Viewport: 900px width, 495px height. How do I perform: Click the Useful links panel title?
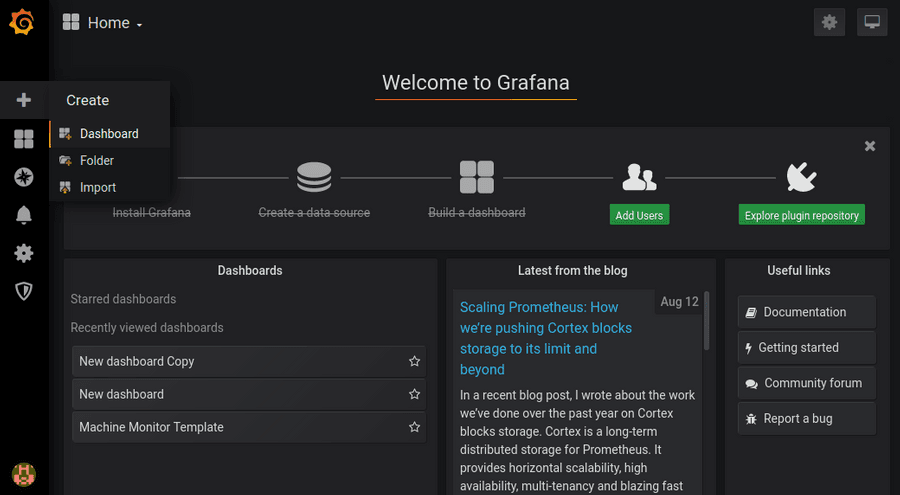pyautogui.click(x=798, y=270)
